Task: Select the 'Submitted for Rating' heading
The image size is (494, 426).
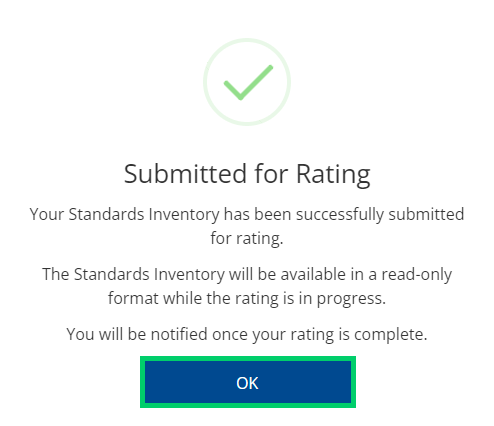Action: click(247, 174)
